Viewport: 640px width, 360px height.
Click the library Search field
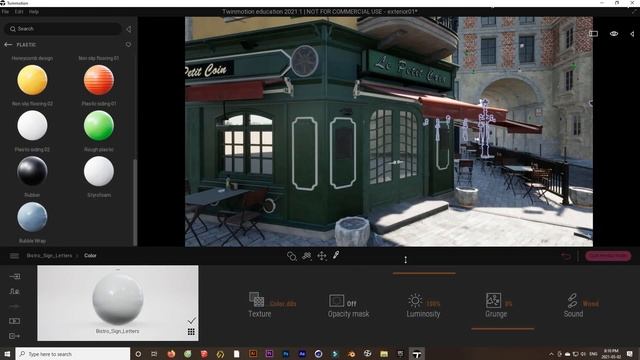[x=63, y=29]
